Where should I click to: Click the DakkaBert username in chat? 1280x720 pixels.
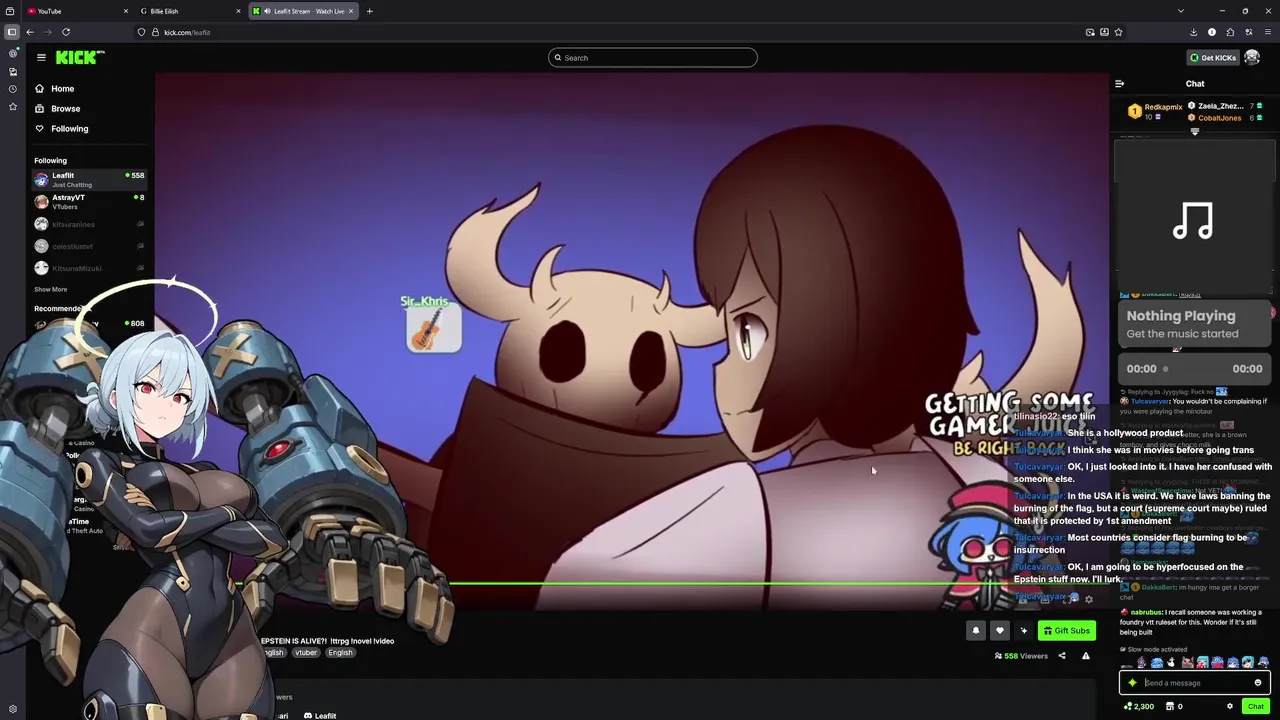1159,587
